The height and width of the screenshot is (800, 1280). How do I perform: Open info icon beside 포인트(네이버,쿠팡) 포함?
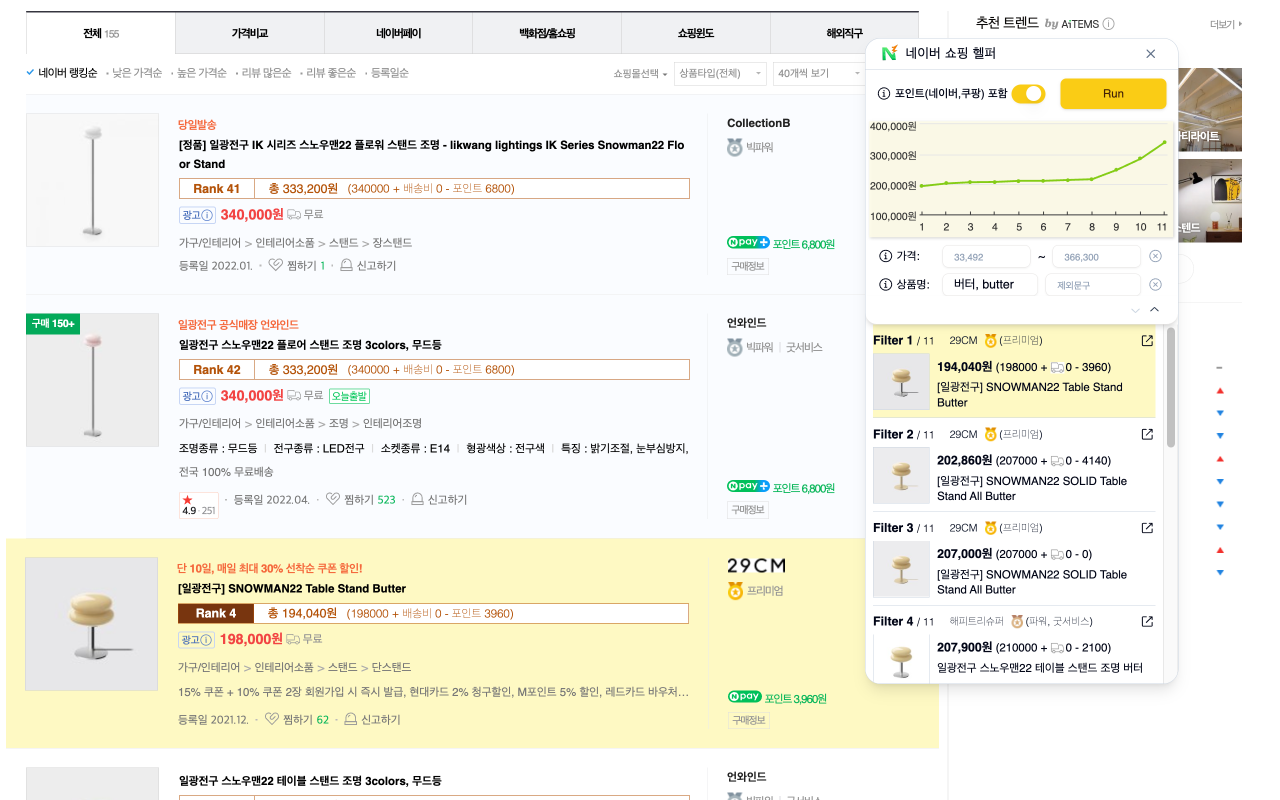point(884,94)
